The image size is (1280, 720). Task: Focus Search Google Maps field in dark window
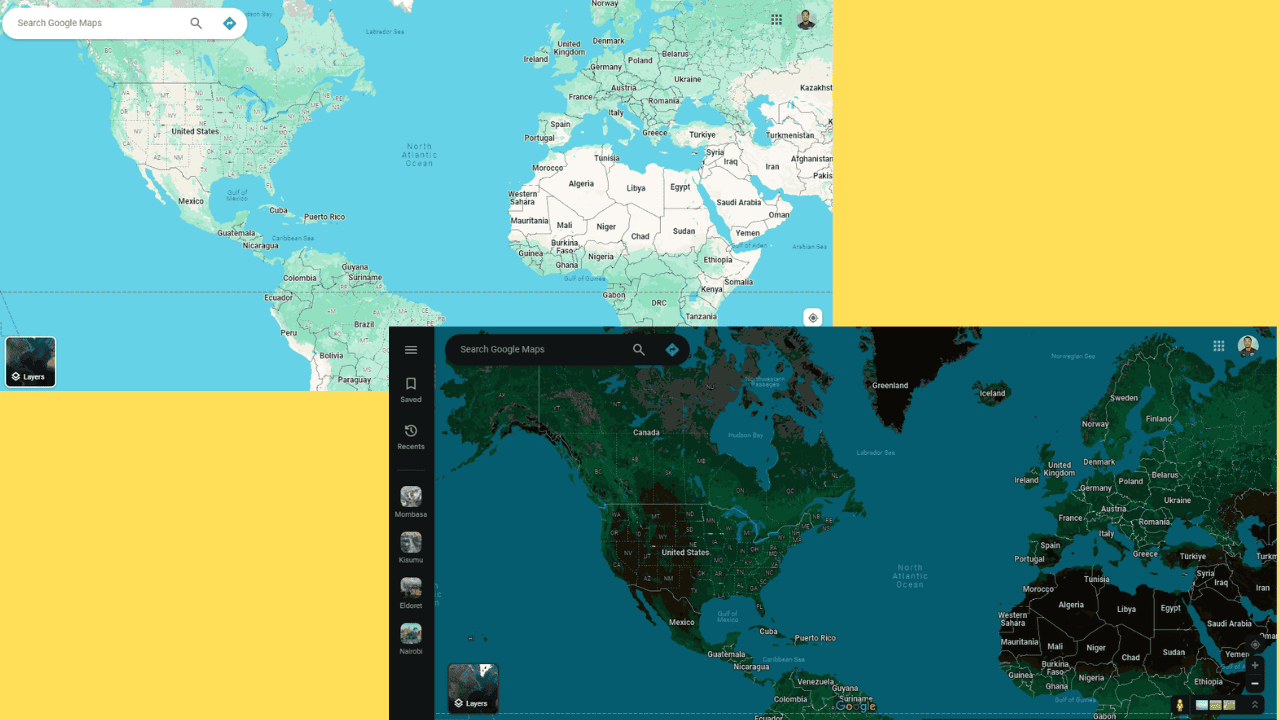[x=540, y=350]
